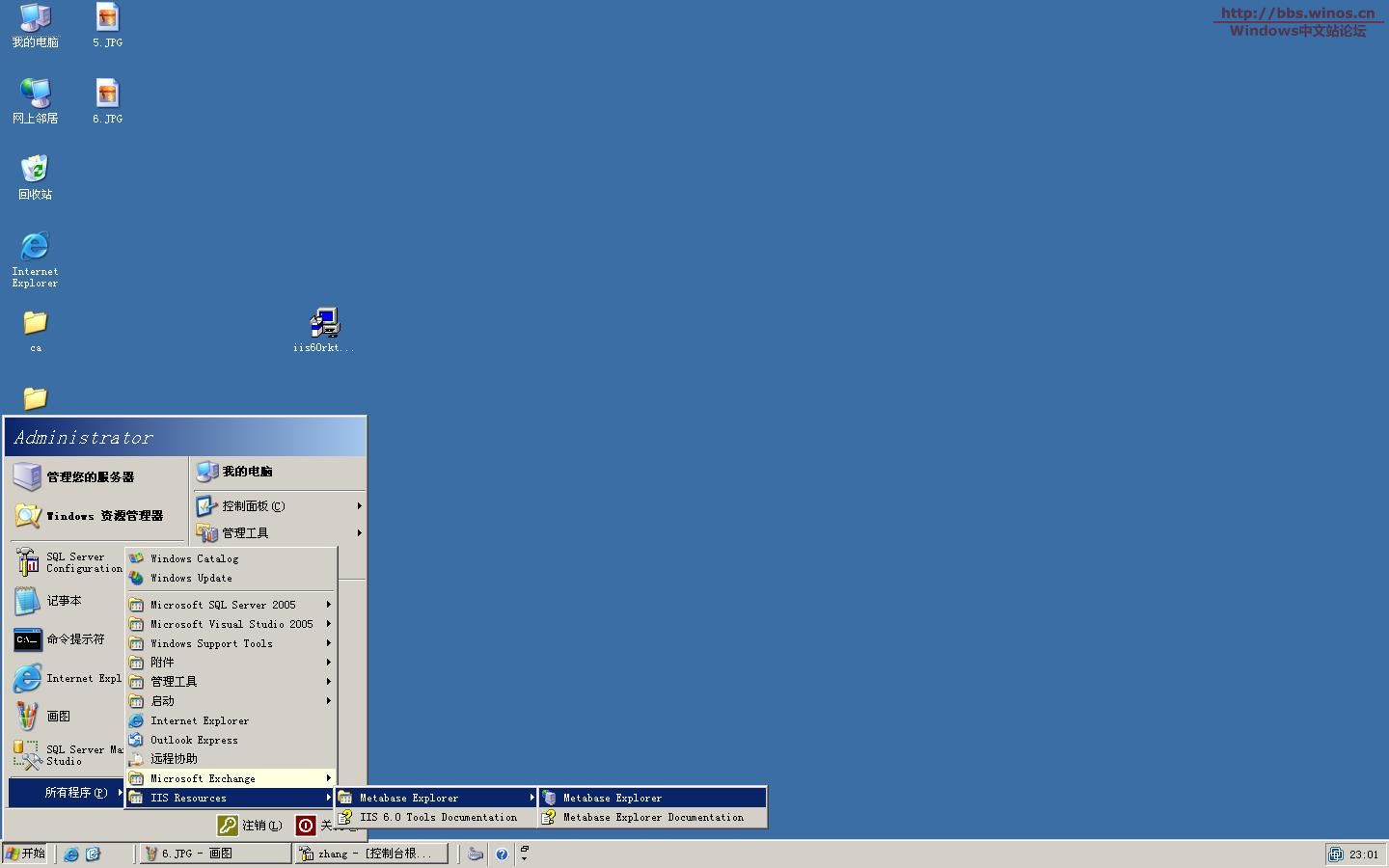Click the 开始 Start button
The image size is (1389, 868).
[25, 854]
